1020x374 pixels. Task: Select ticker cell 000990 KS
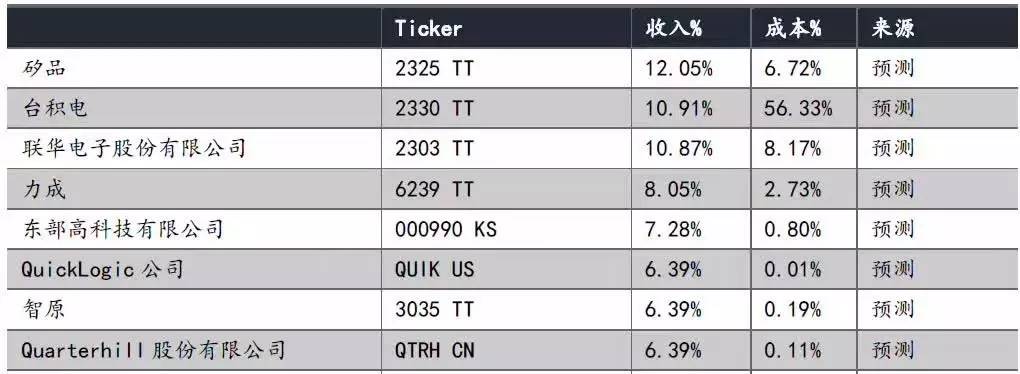point(446,229)
